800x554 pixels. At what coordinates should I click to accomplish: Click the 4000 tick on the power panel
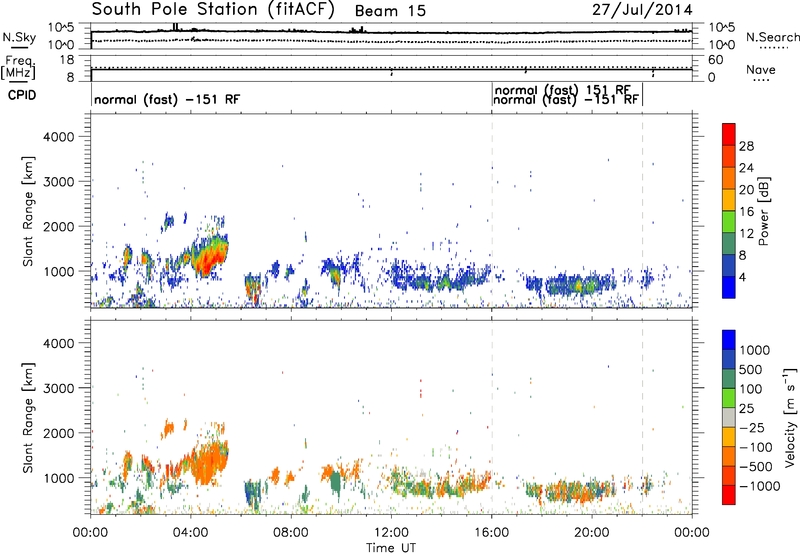(x=59, y=137)
